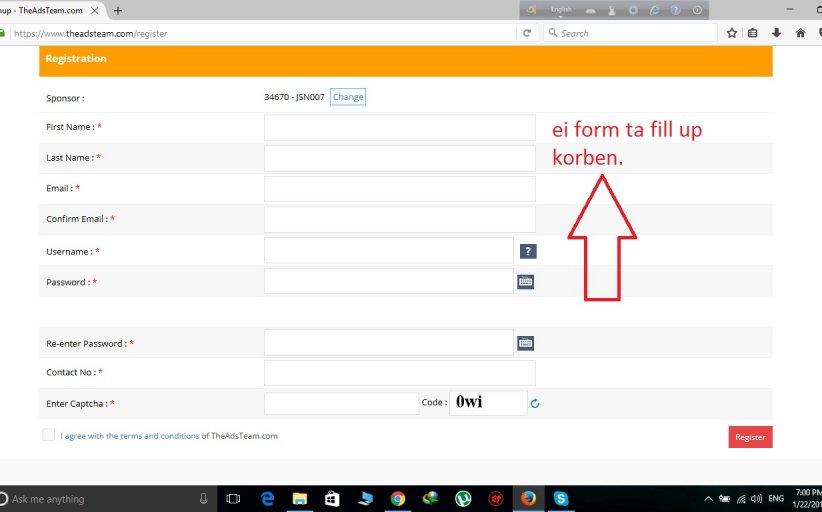The image size is (822, 512).
Task: Switch to the TheAdsTeam.com browser tab
Action: tap(45, 10)
